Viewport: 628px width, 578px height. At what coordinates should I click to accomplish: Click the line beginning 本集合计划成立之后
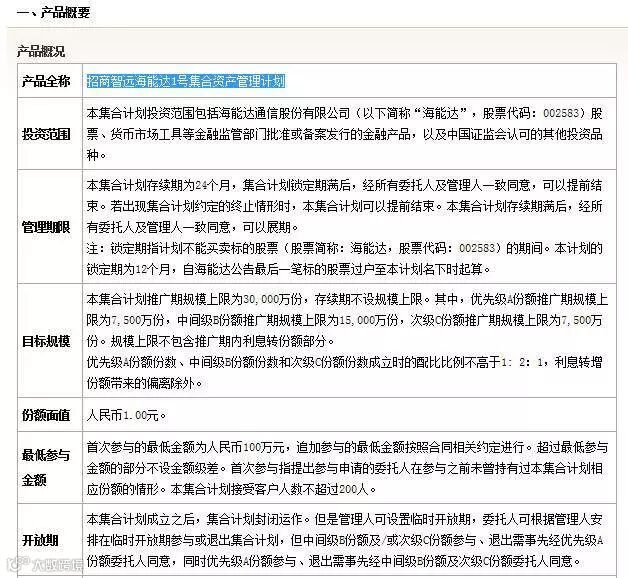pyautogui.click(x=345, y=520)
